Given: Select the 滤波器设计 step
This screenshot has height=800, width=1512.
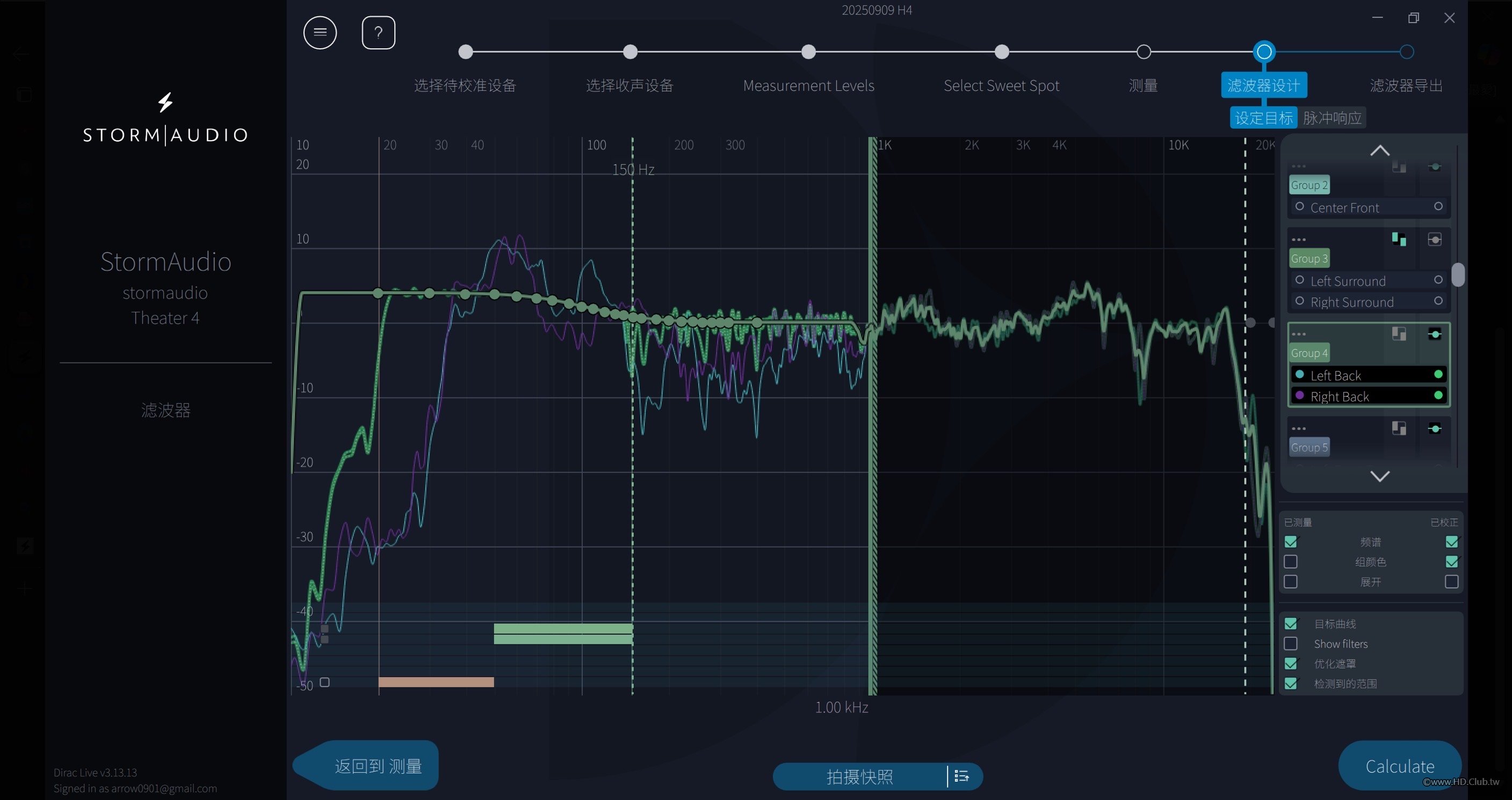Looking at the screenshot, I should [x=1264, y=85].
